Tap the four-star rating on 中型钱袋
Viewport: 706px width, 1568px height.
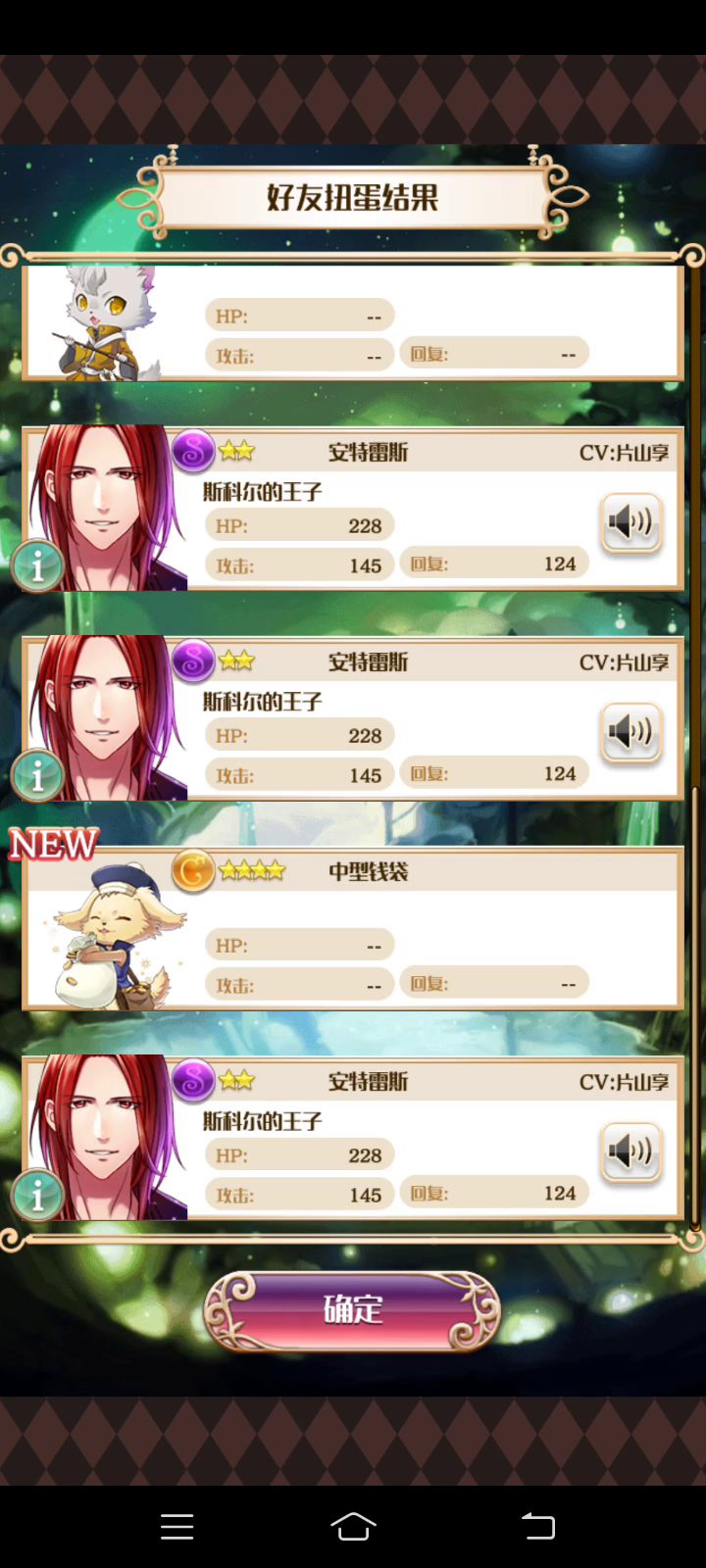click(252, 870)
